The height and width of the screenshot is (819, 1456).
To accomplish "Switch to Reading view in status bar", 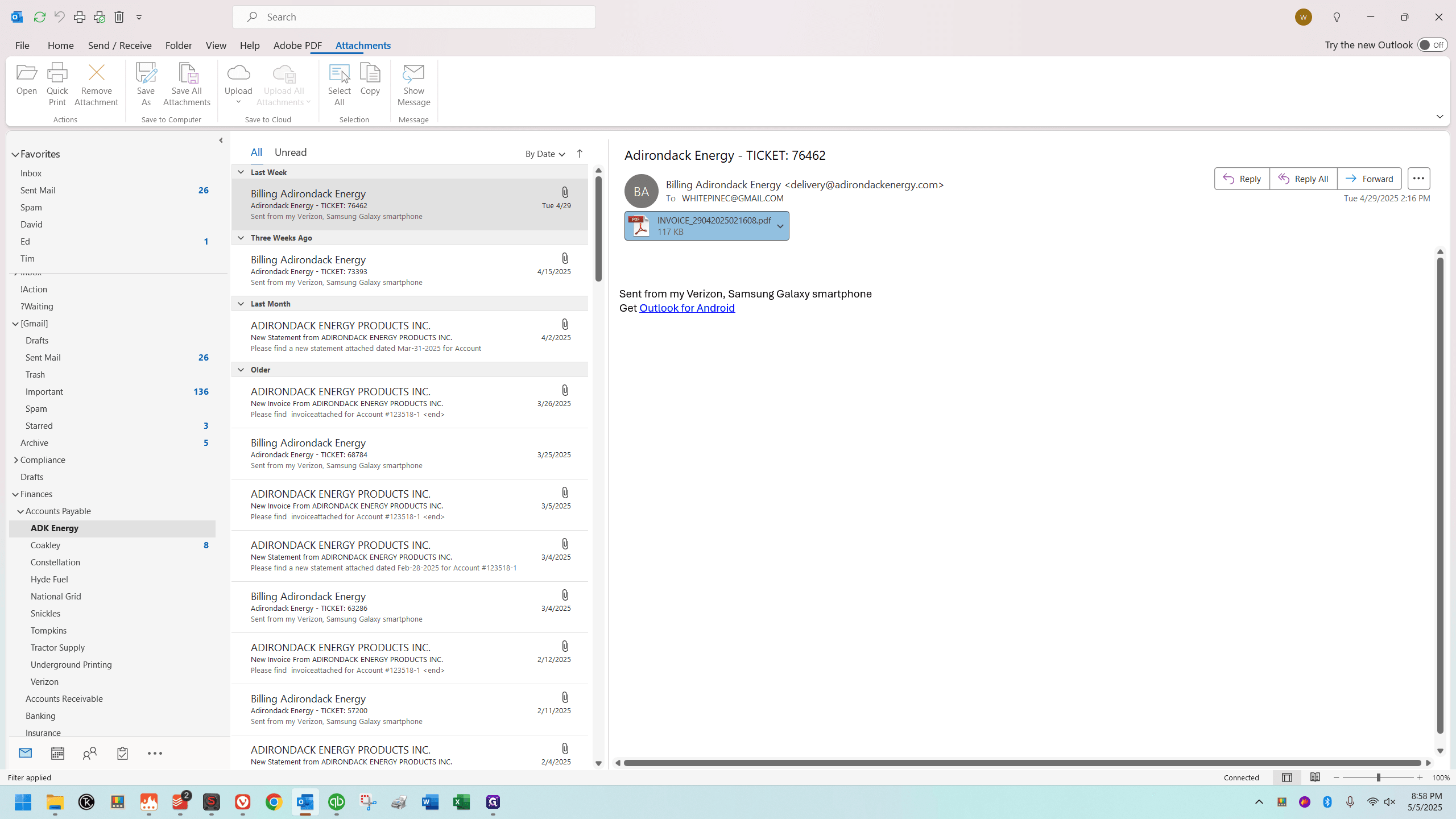I will point(1315,777).
